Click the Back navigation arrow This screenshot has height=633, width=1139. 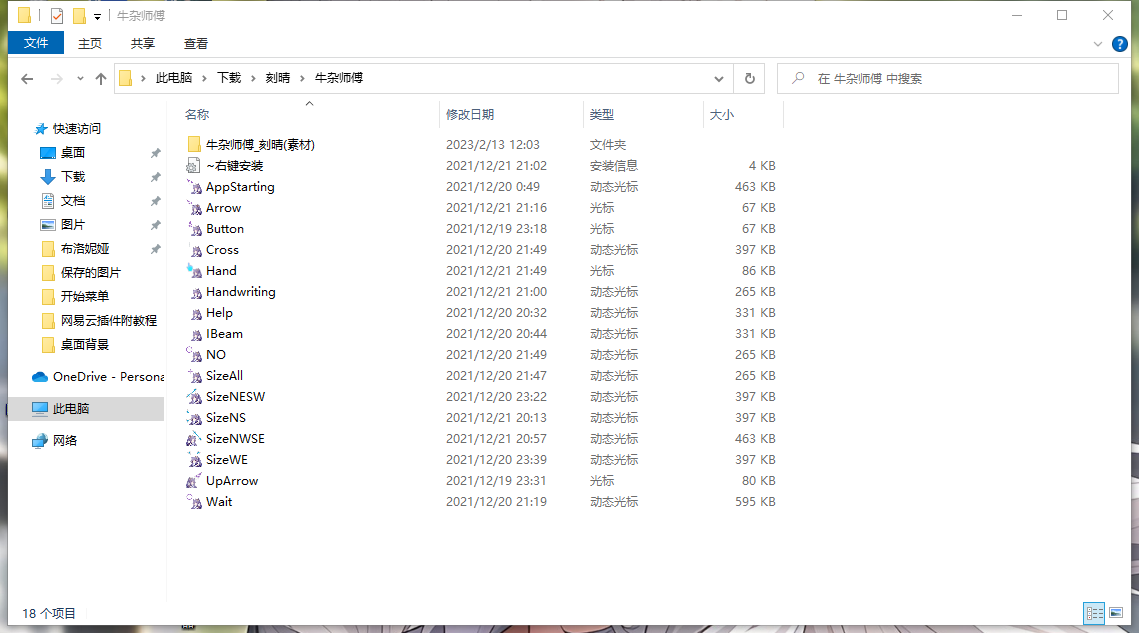[x=27, y=78]
